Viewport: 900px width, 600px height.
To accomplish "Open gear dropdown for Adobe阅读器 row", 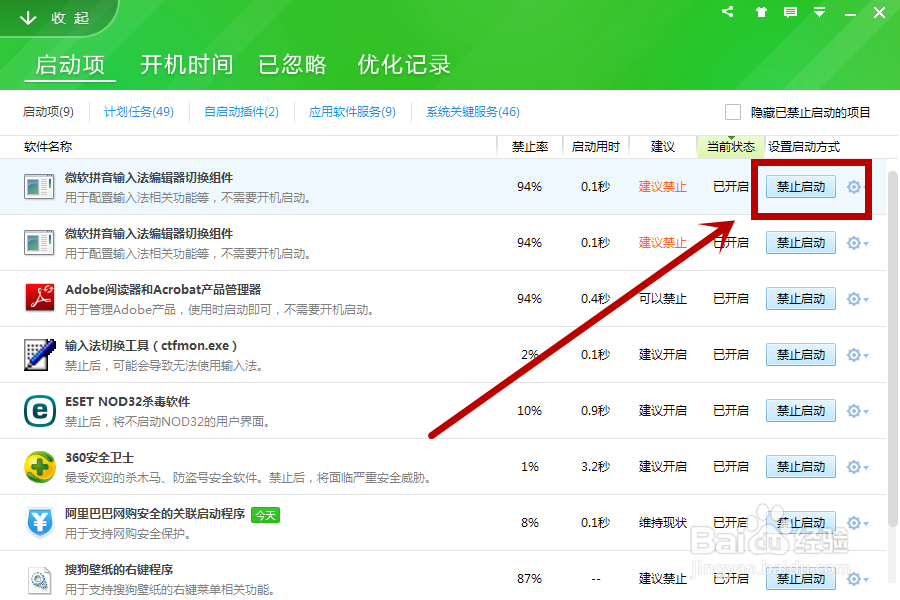I will pos(858,299).
